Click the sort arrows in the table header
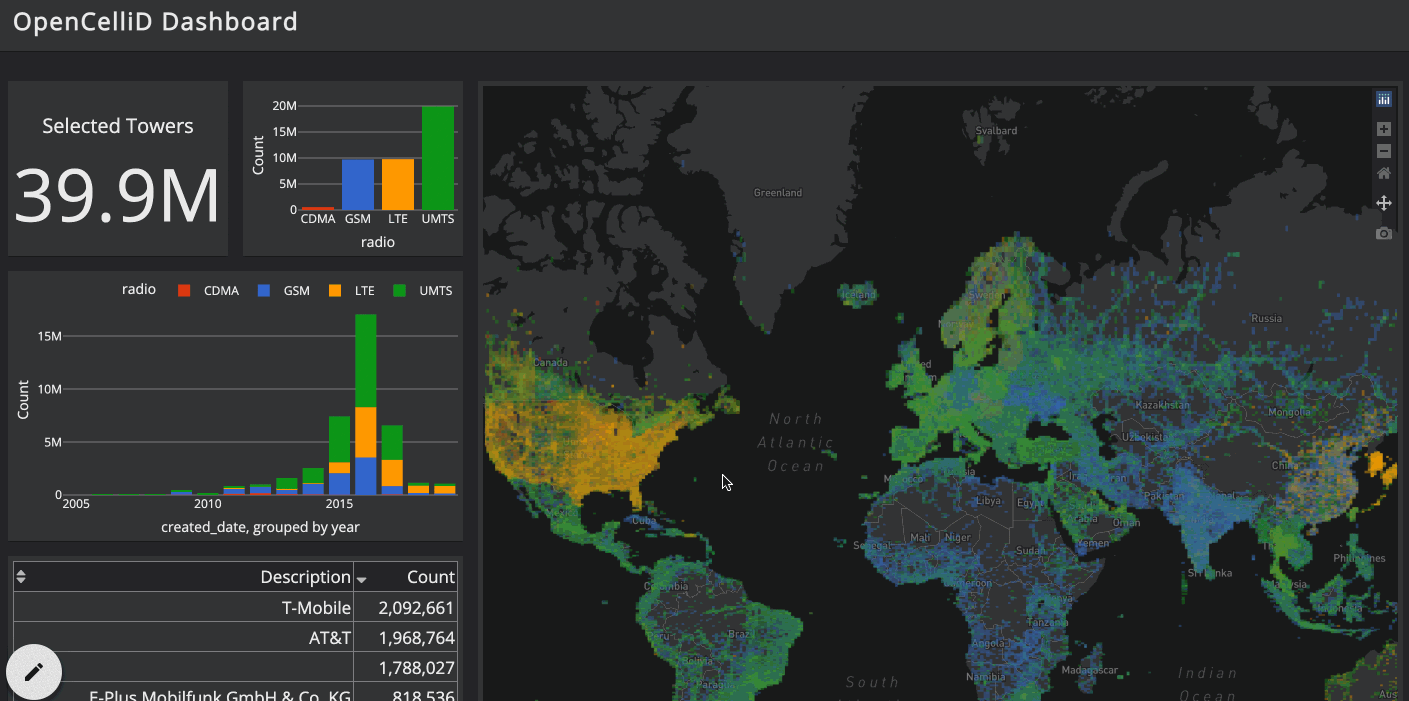Viewport: 1409px width, 701px height. [20, 576]
